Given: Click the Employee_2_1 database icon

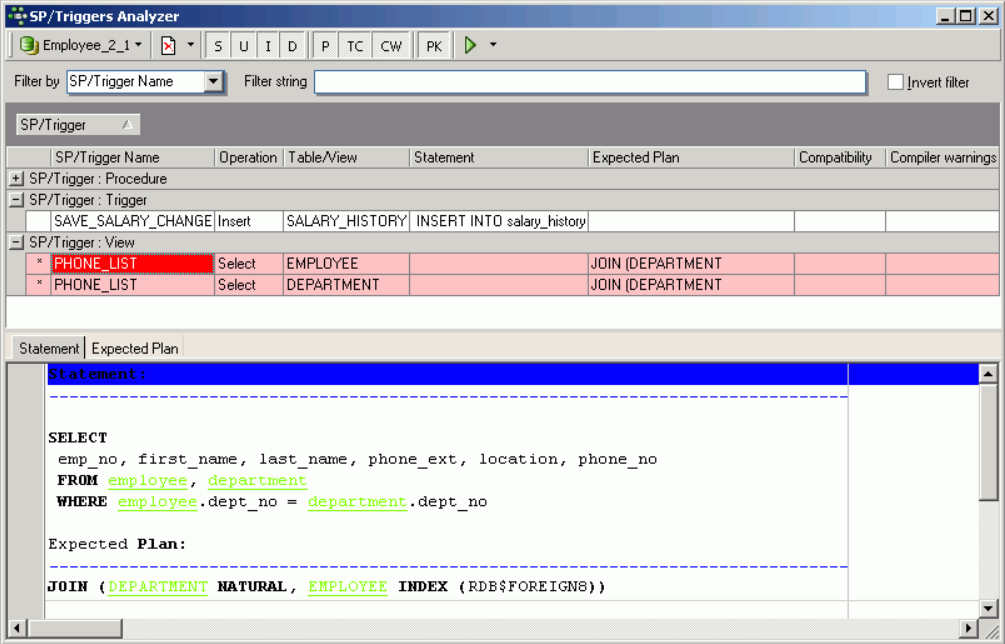Looking at the screenshot, I should click(29, 46).
